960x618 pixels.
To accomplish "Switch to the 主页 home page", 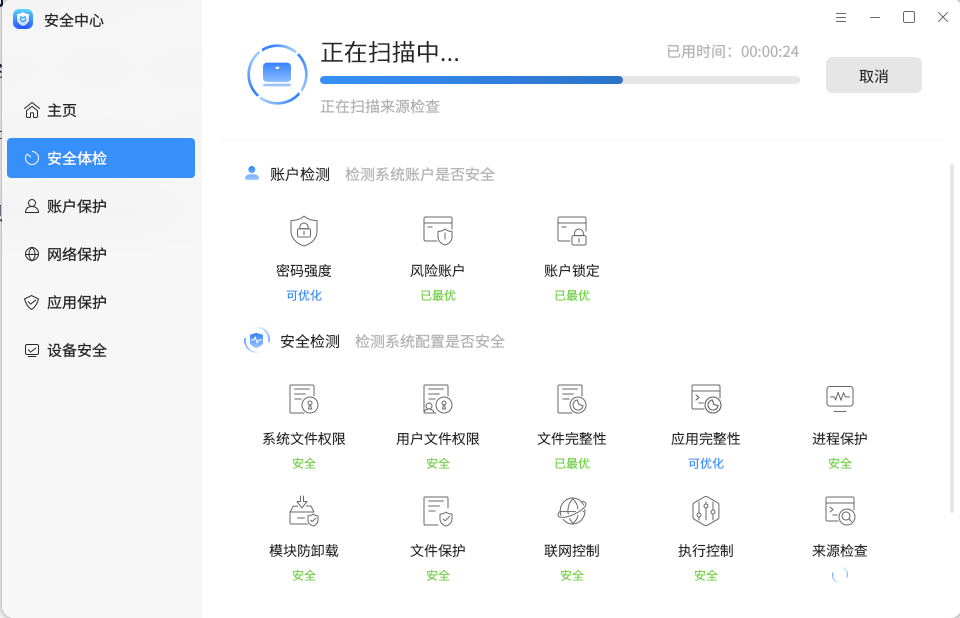I will 100,110.
